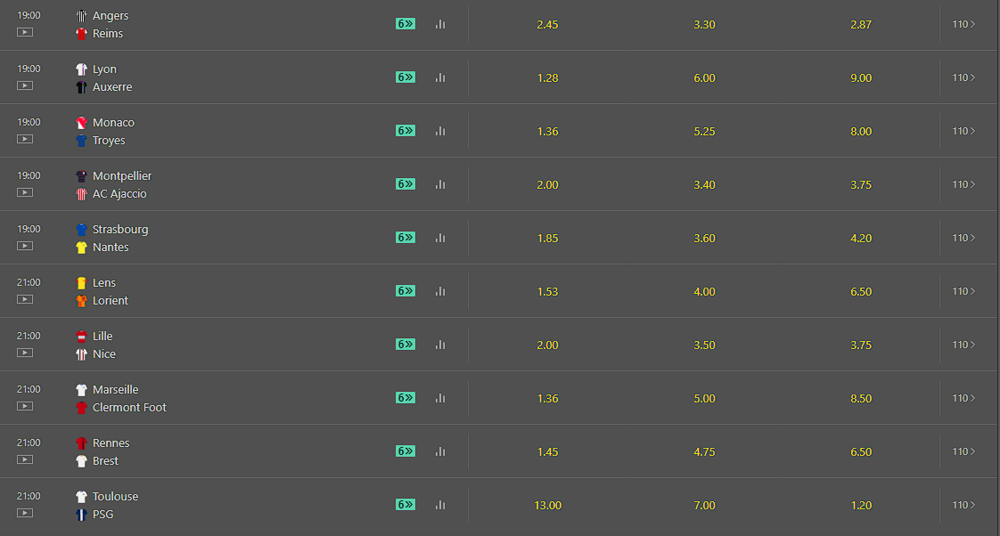Expand 110 markets for Toulouse vs PSG
The width and height of the screenshot is (1000, 536).
[x=963, y=505]
